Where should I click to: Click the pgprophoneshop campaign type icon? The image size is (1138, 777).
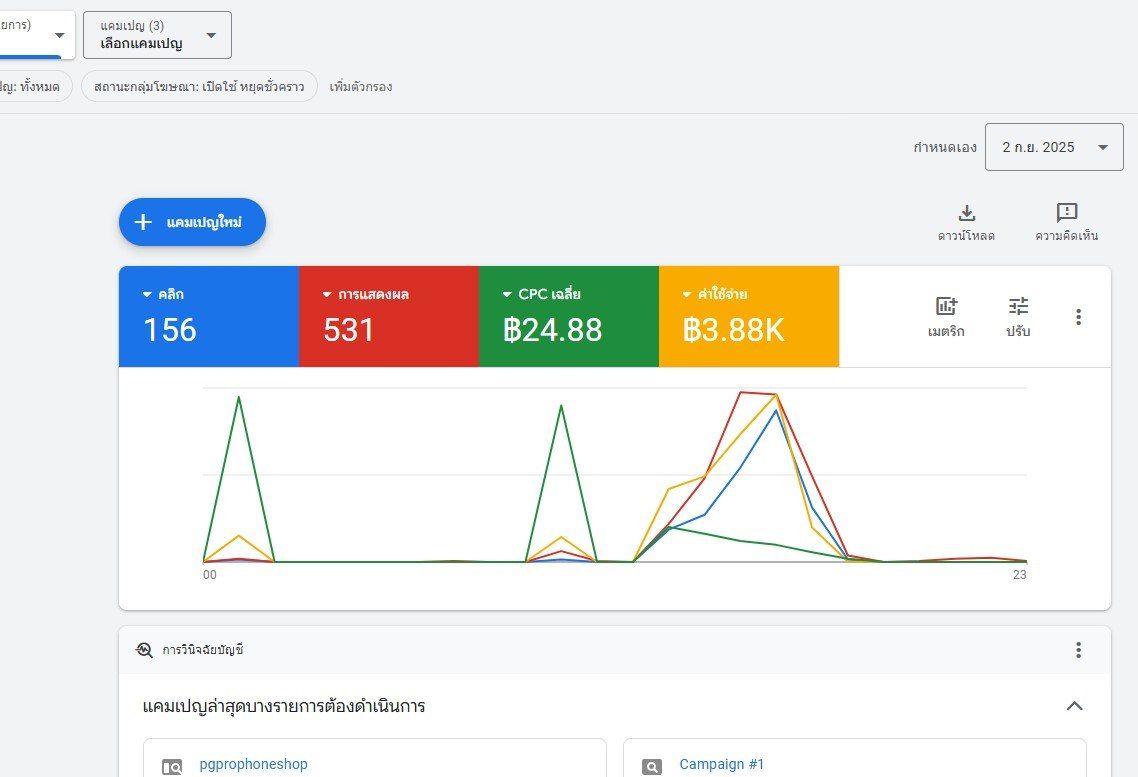[x=172, y=767]
